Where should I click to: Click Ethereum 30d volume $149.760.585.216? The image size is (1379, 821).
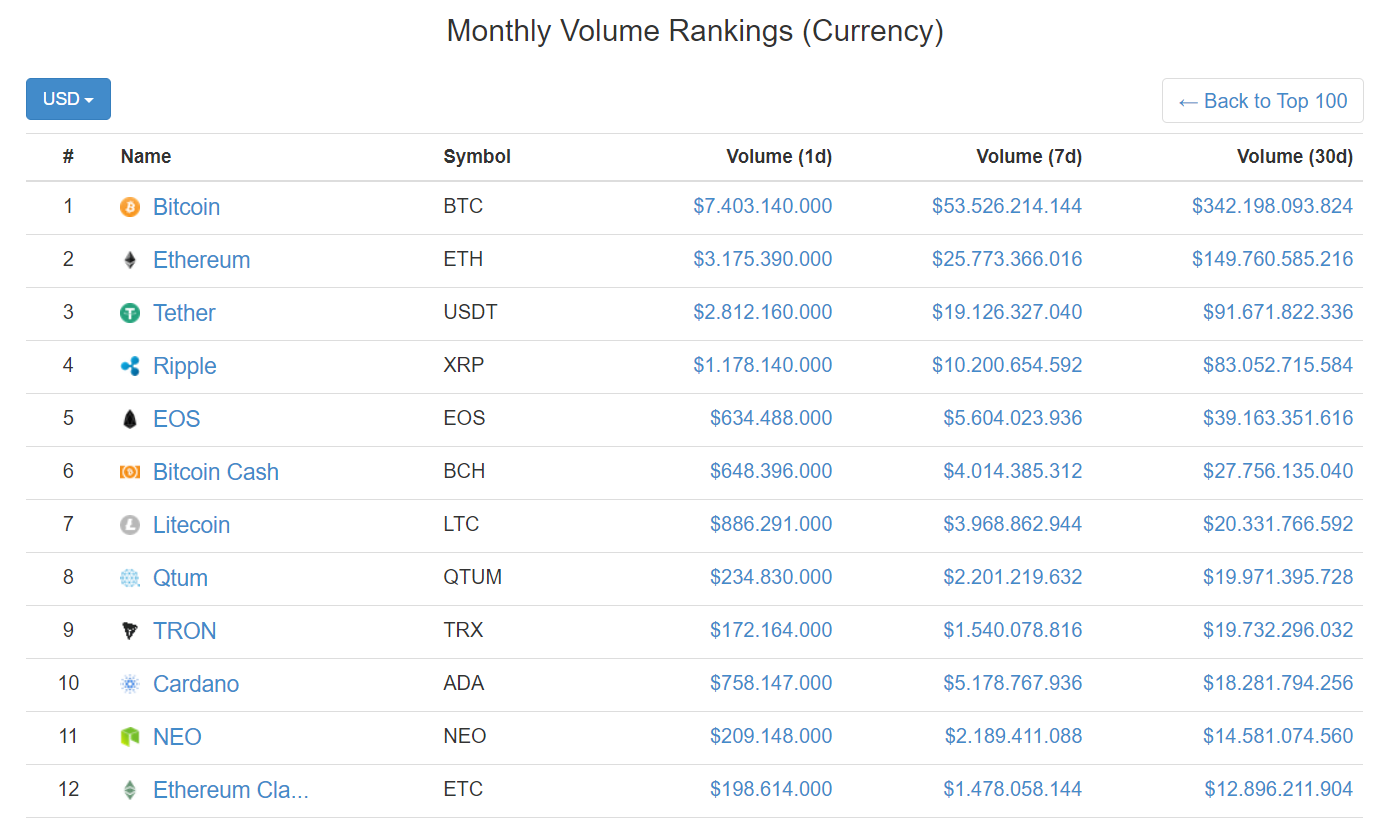pos(1272,259)
